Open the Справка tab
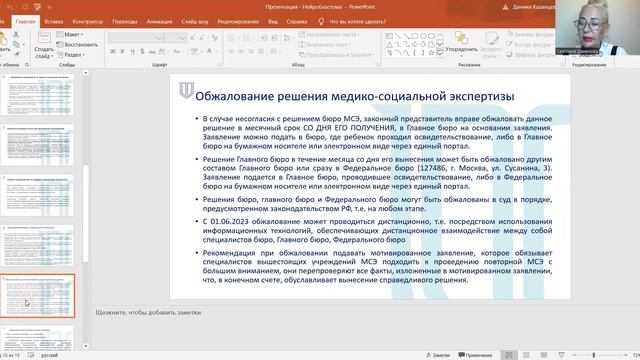The width and height of the screenshot is (640, 360). [297, 22]
